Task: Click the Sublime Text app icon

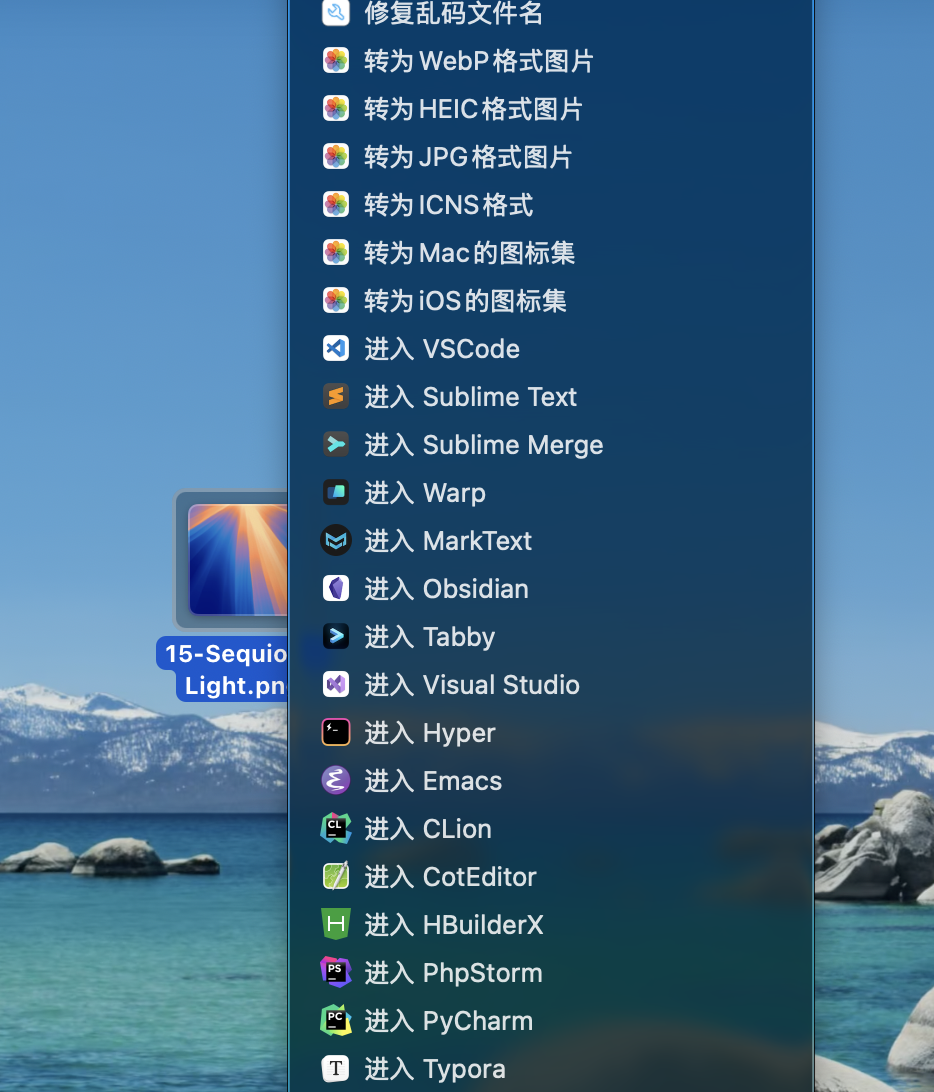Action: click(336, 397)
